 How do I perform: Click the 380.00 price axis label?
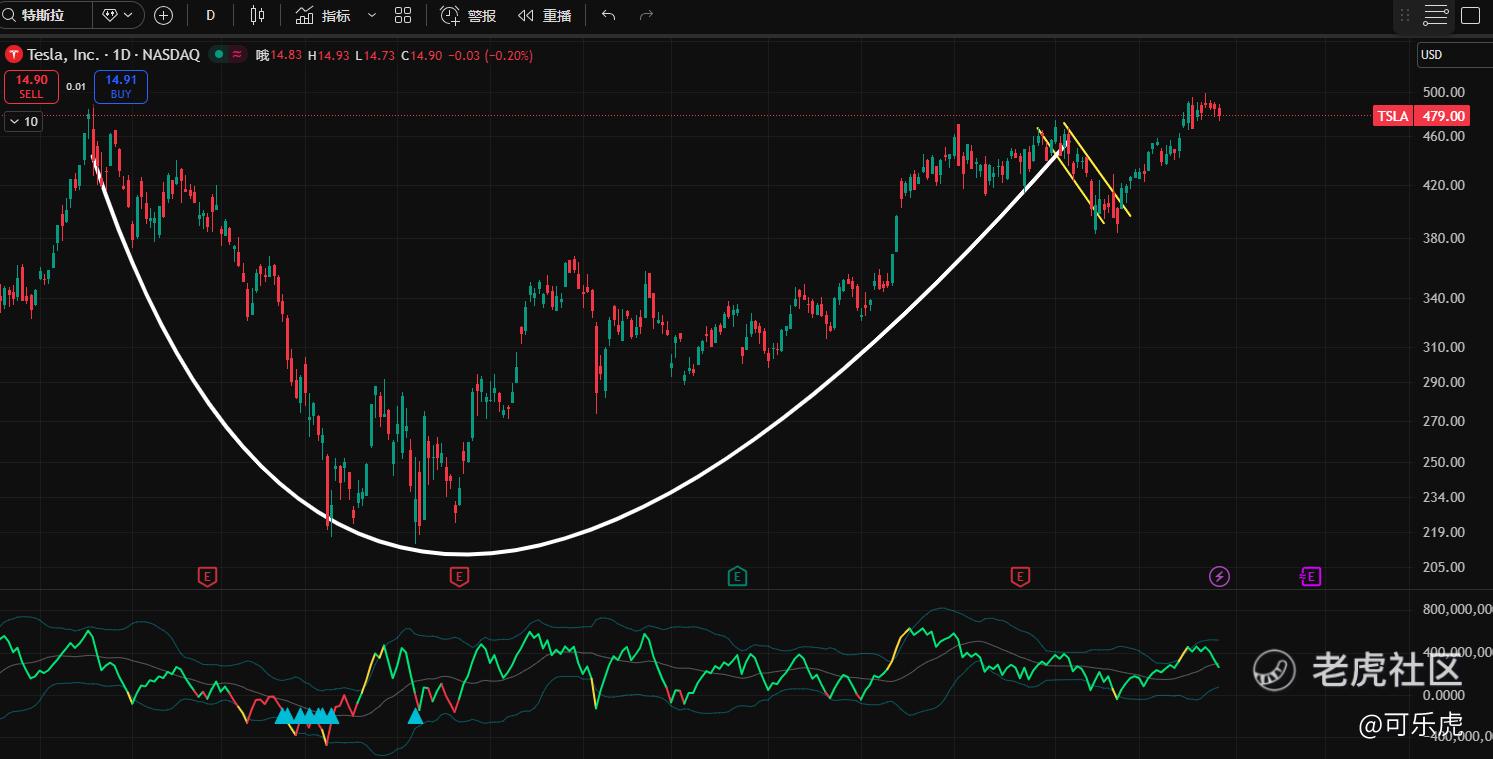1444,238
